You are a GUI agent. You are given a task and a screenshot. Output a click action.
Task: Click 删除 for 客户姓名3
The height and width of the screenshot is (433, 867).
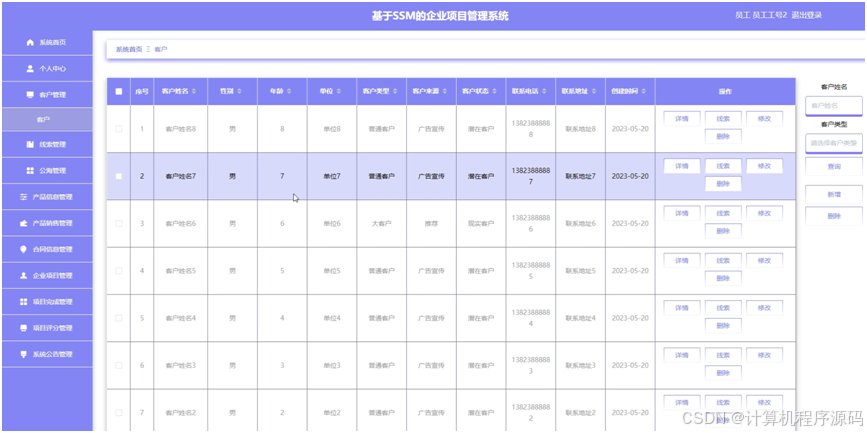pos(723,373)
